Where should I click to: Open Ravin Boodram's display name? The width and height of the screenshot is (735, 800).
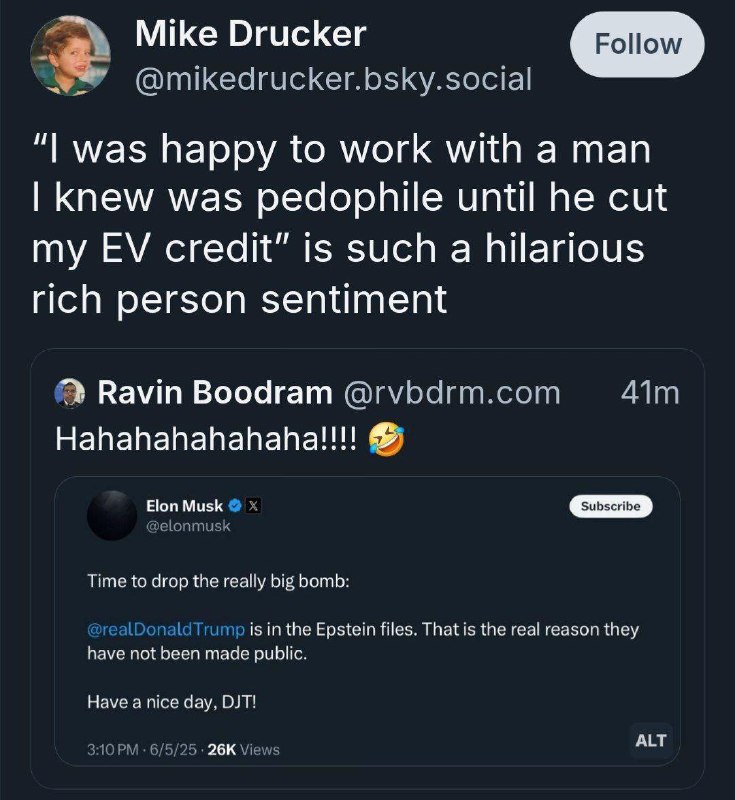pos(215,393)
